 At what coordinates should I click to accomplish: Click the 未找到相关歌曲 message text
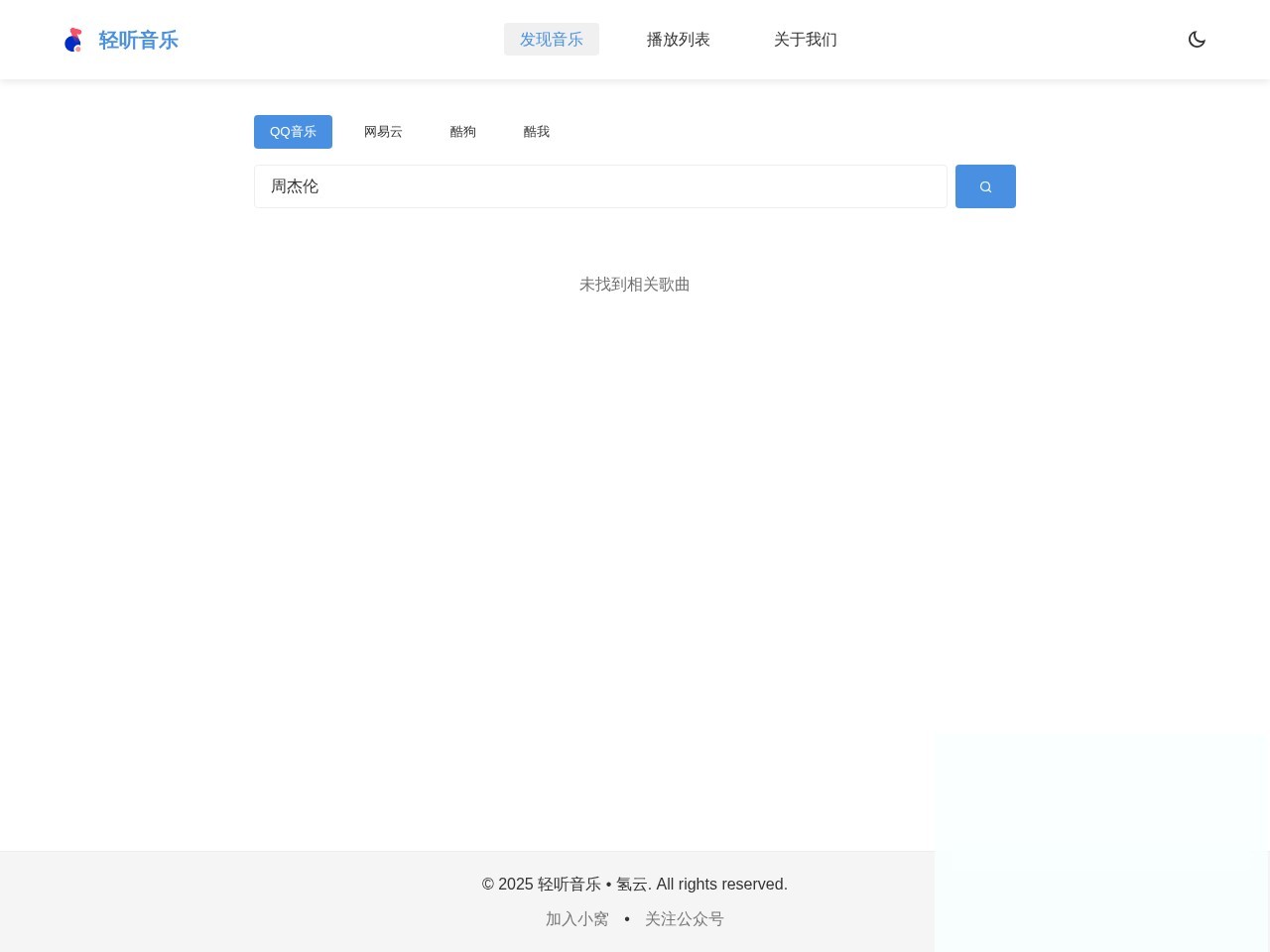(635, 285)
